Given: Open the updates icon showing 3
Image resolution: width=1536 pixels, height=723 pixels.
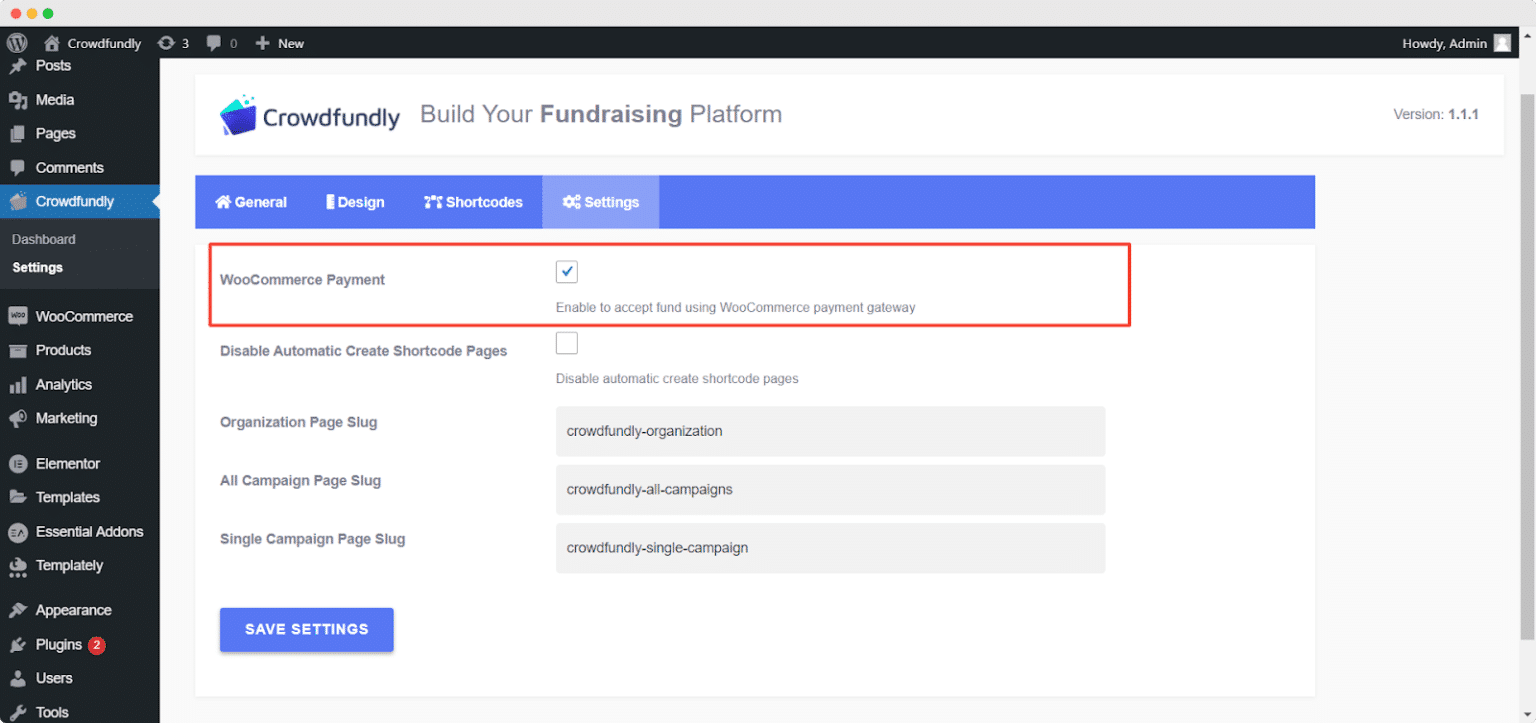Looking at the screenshot, I should tap(166, 43).
